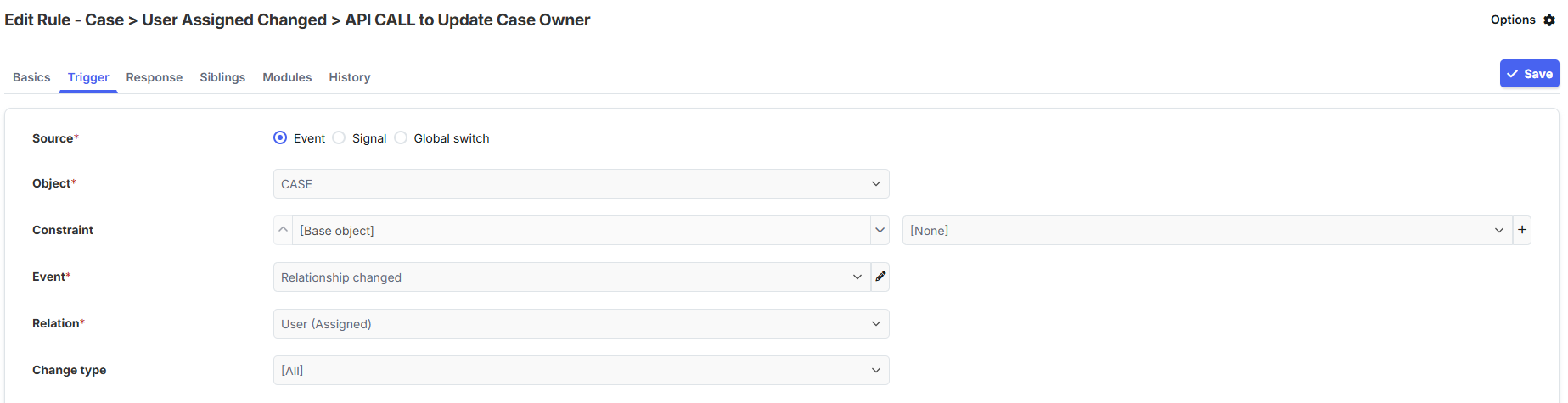
Task: Open the User (Assigned) relation dropdown
Action: click(582, 323)
